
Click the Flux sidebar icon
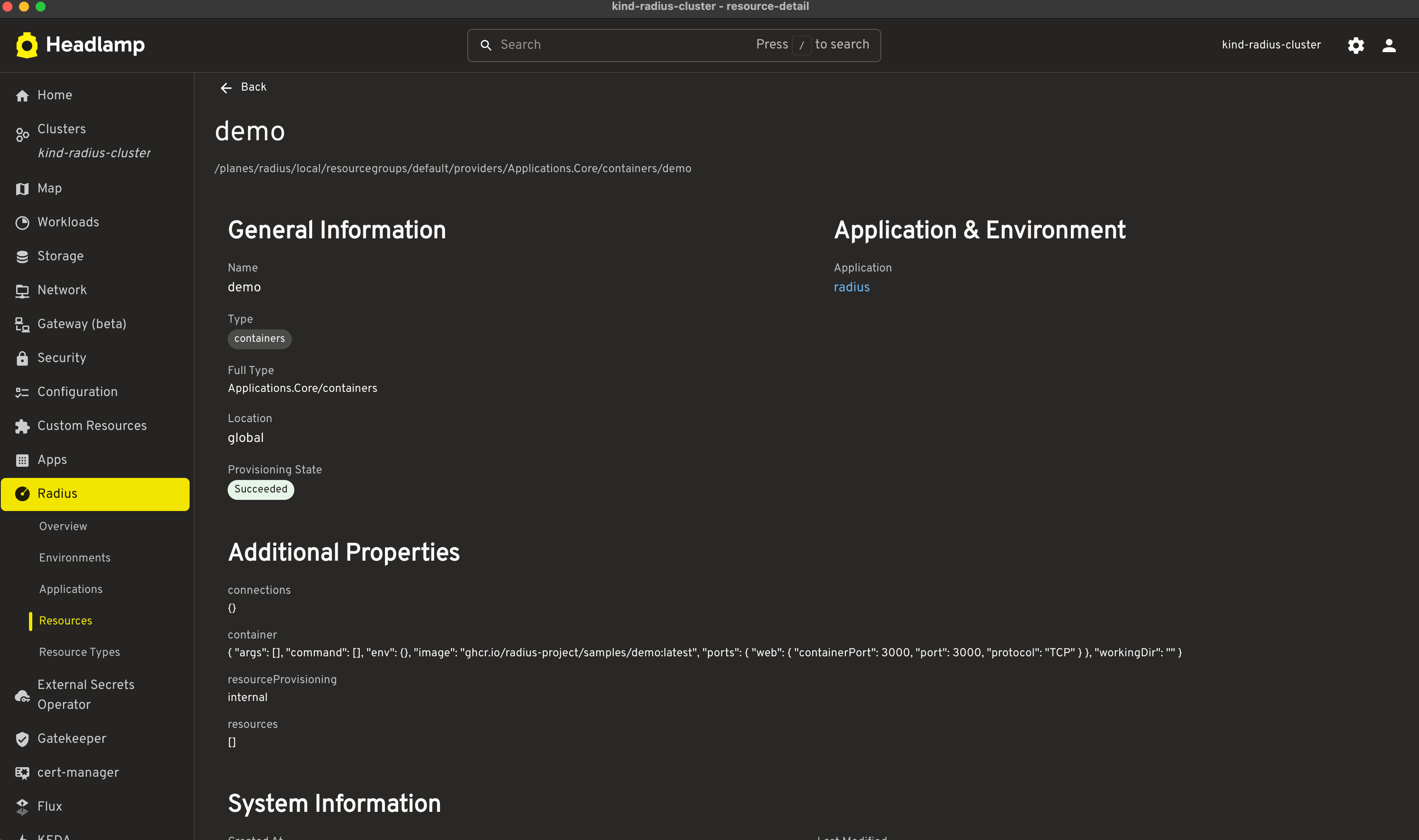tap(22, 806)
